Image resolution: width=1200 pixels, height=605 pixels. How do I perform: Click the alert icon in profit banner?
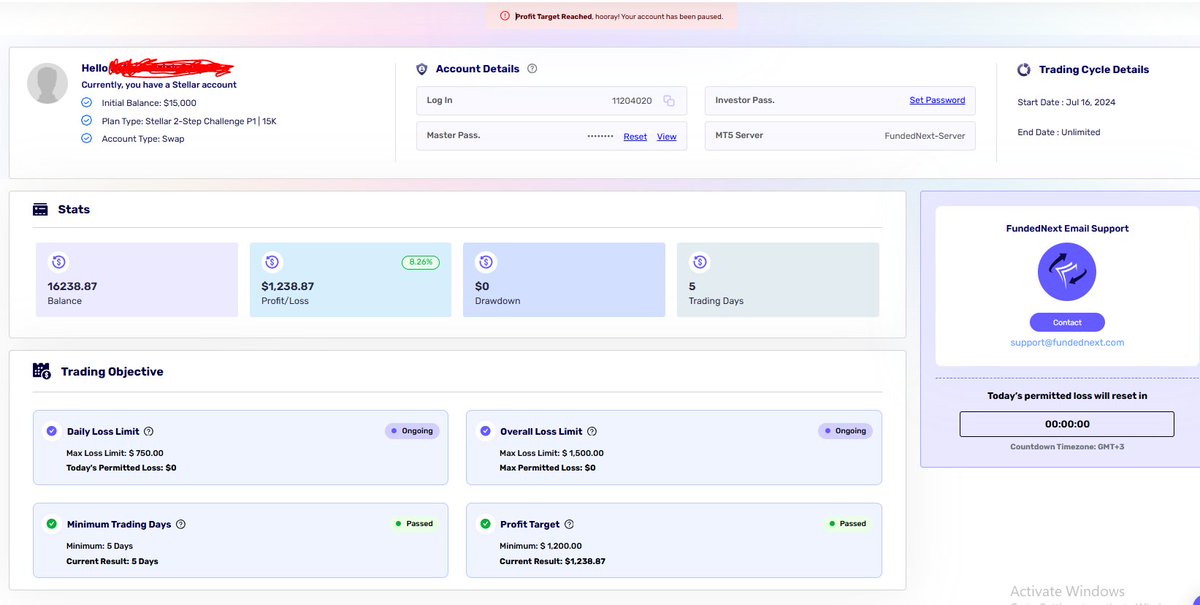tap(505, 16)
